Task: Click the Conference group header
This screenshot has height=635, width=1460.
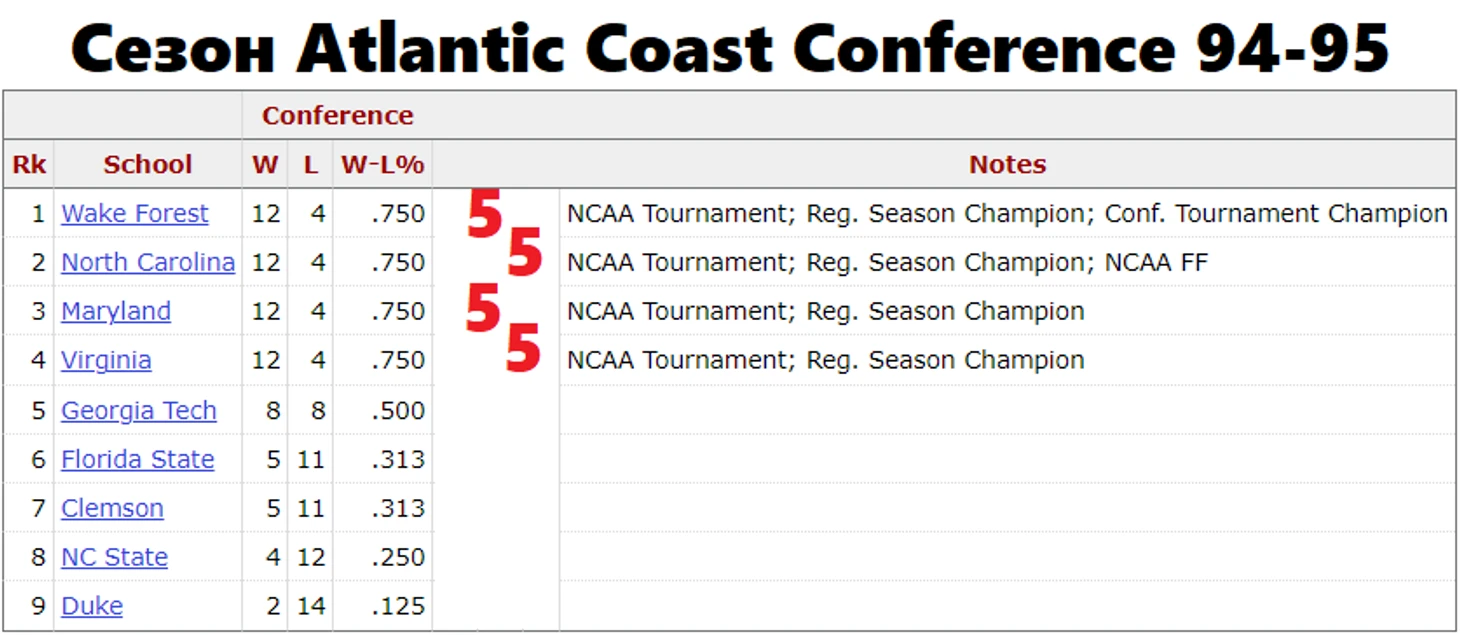Action: coord(338,116)
